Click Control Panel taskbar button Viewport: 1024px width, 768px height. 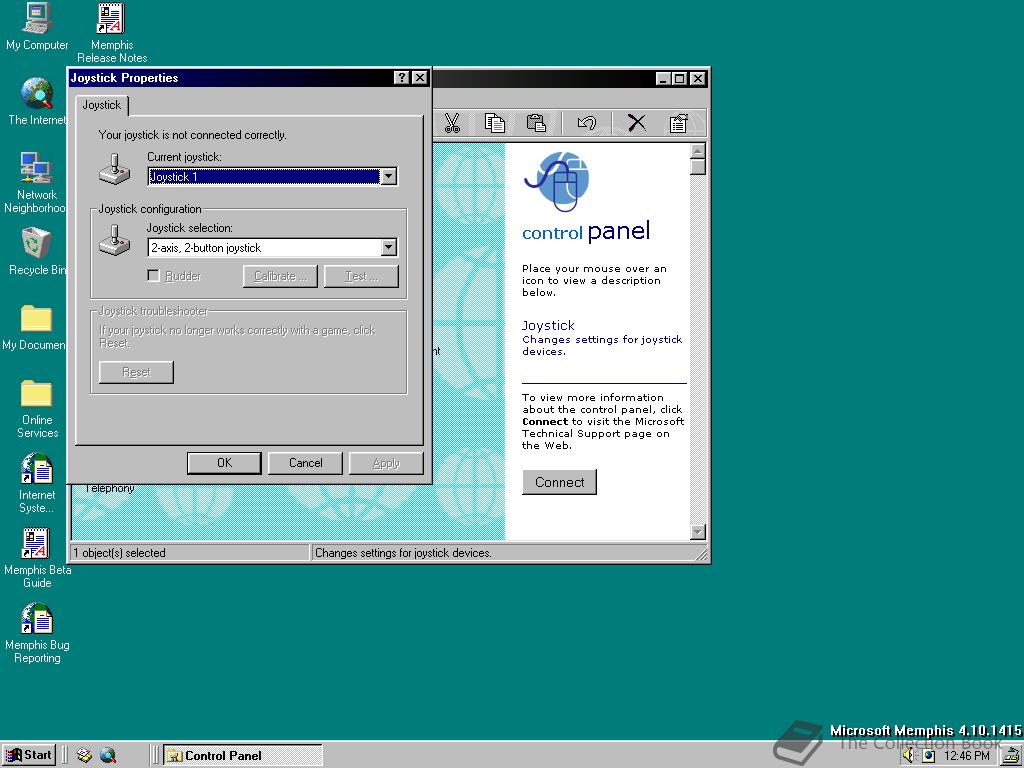tap(243, 756)
